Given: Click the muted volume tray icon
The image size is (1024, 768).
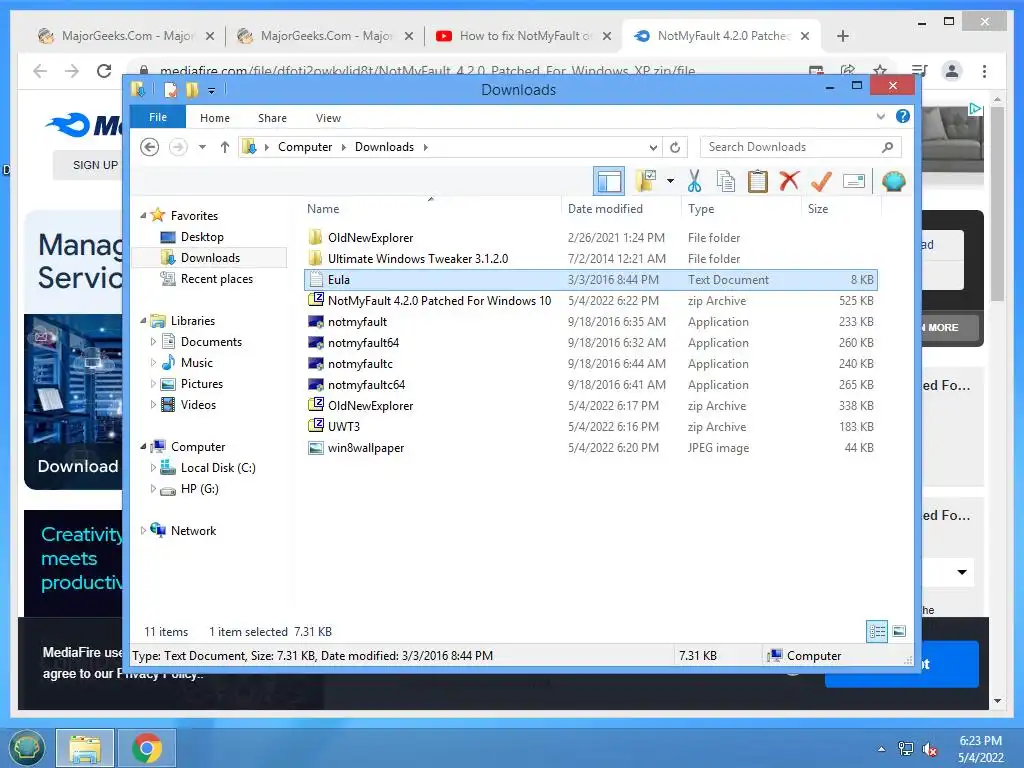Looking at the screenshot, I should (929, 749).
